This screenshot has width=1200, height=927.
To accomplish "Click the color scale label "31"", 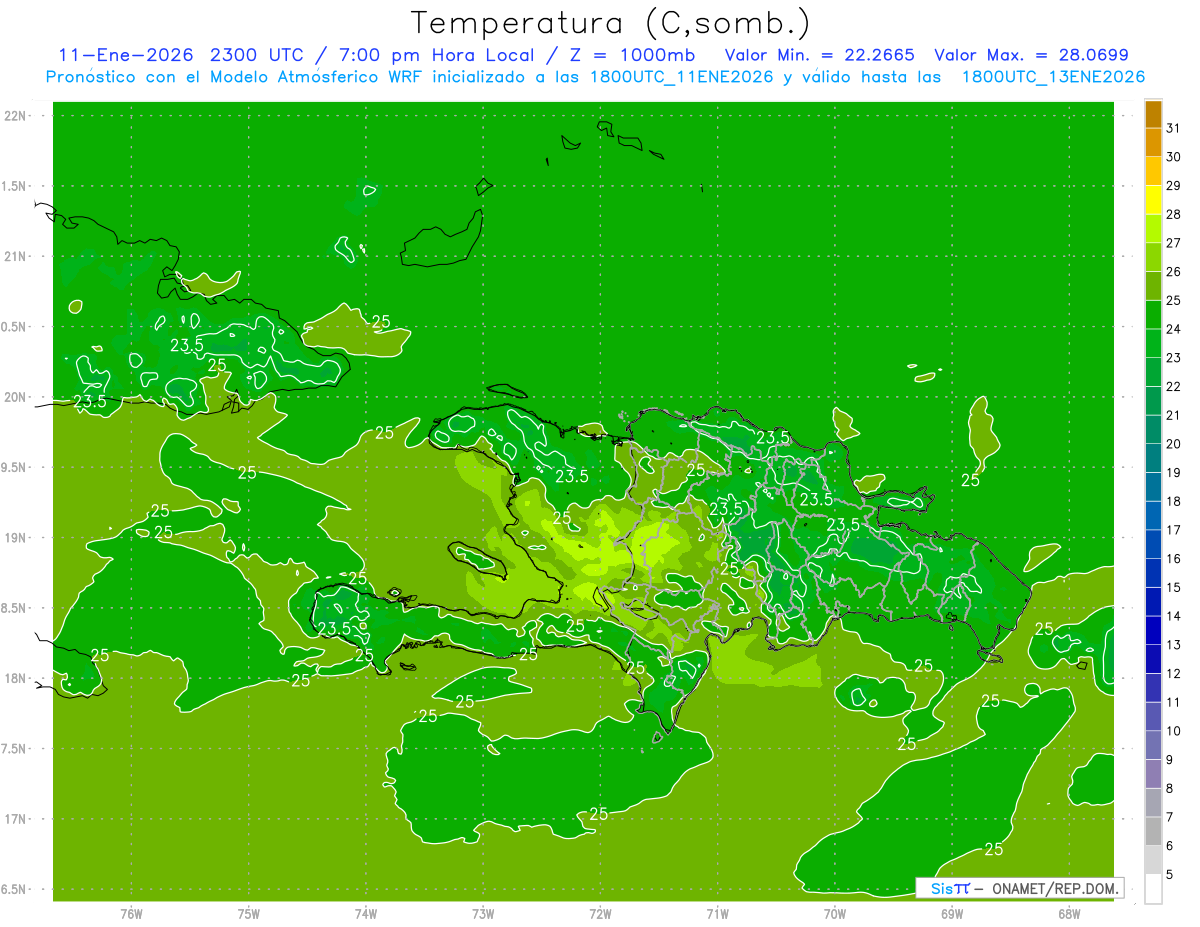I will point(1173,128).
